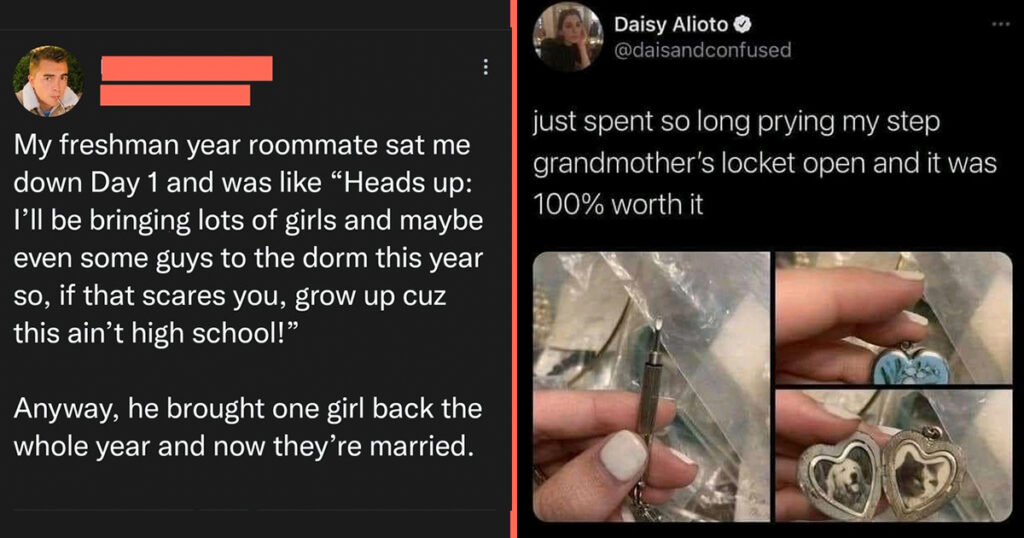Click the redacted username bar on left tweet
This screenshot has height=538, width=1024.
tap(187, 69)
